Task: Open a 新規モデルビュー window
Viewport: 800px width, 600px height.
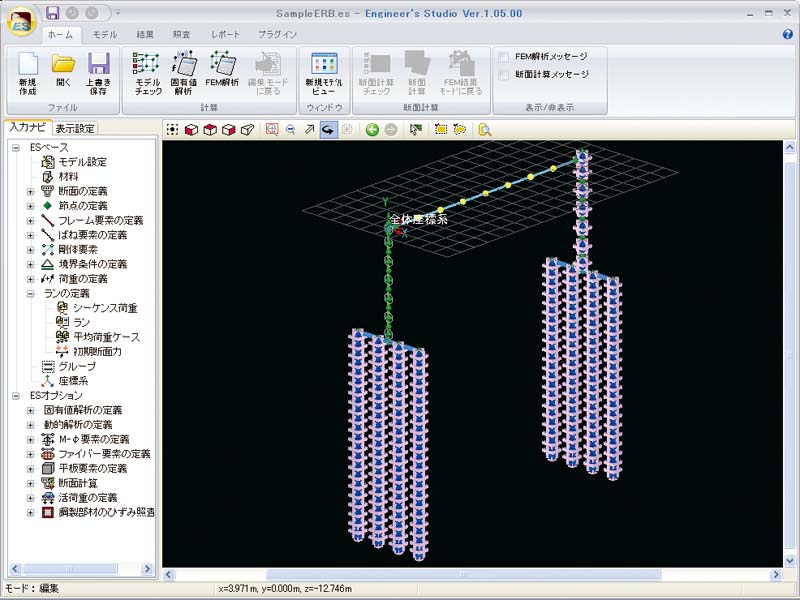Action: [x=322, y=71]
